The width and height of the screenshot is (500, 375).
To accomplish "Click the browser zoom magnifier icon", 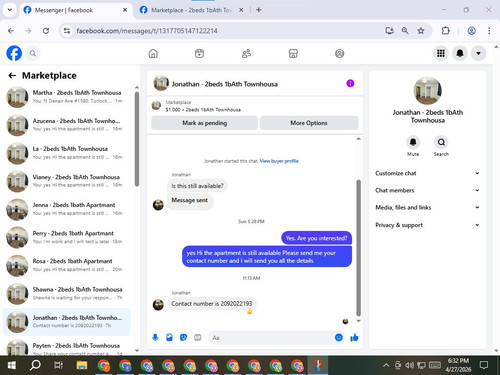I will 405,31.
